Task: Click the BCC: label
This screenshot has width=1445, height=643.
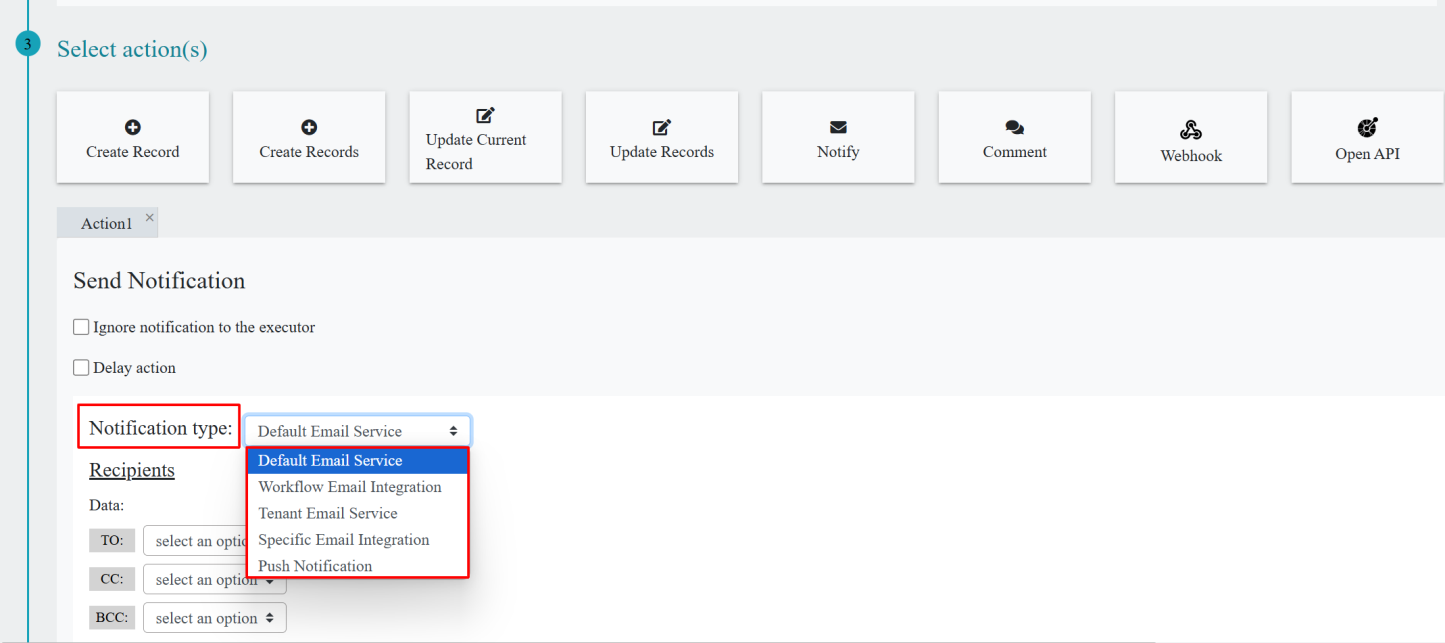Action: click(111, 618)
